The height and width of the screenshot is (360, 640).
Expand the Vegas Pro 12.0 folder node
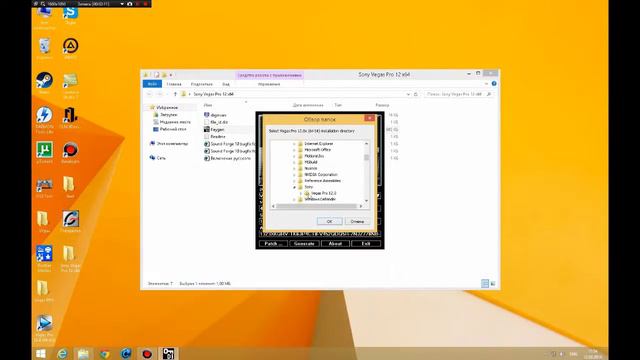click(x=301, y=193)
